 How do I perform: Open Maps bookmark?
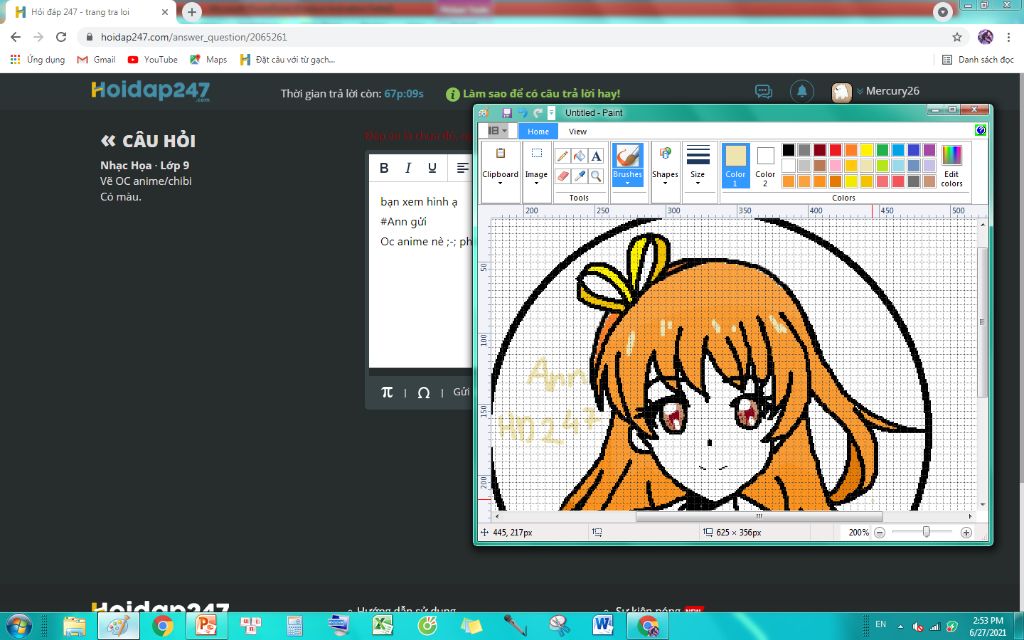click(208, 59)
